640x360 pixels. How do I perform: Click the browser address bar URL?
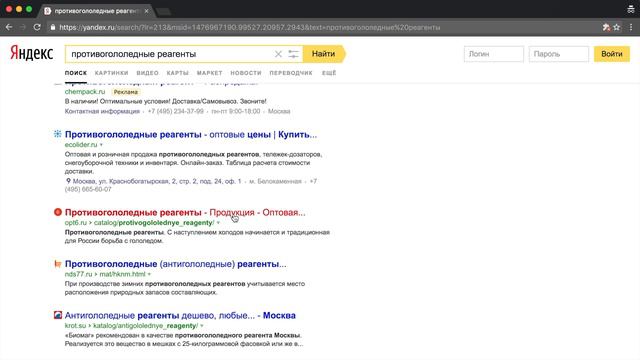click(249, 27)
